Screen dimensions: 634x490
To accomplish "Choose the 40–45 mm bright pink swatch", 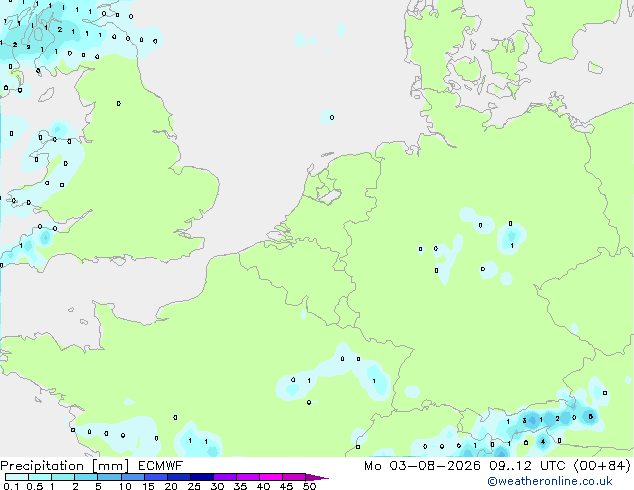I will [x=271, y=477].
